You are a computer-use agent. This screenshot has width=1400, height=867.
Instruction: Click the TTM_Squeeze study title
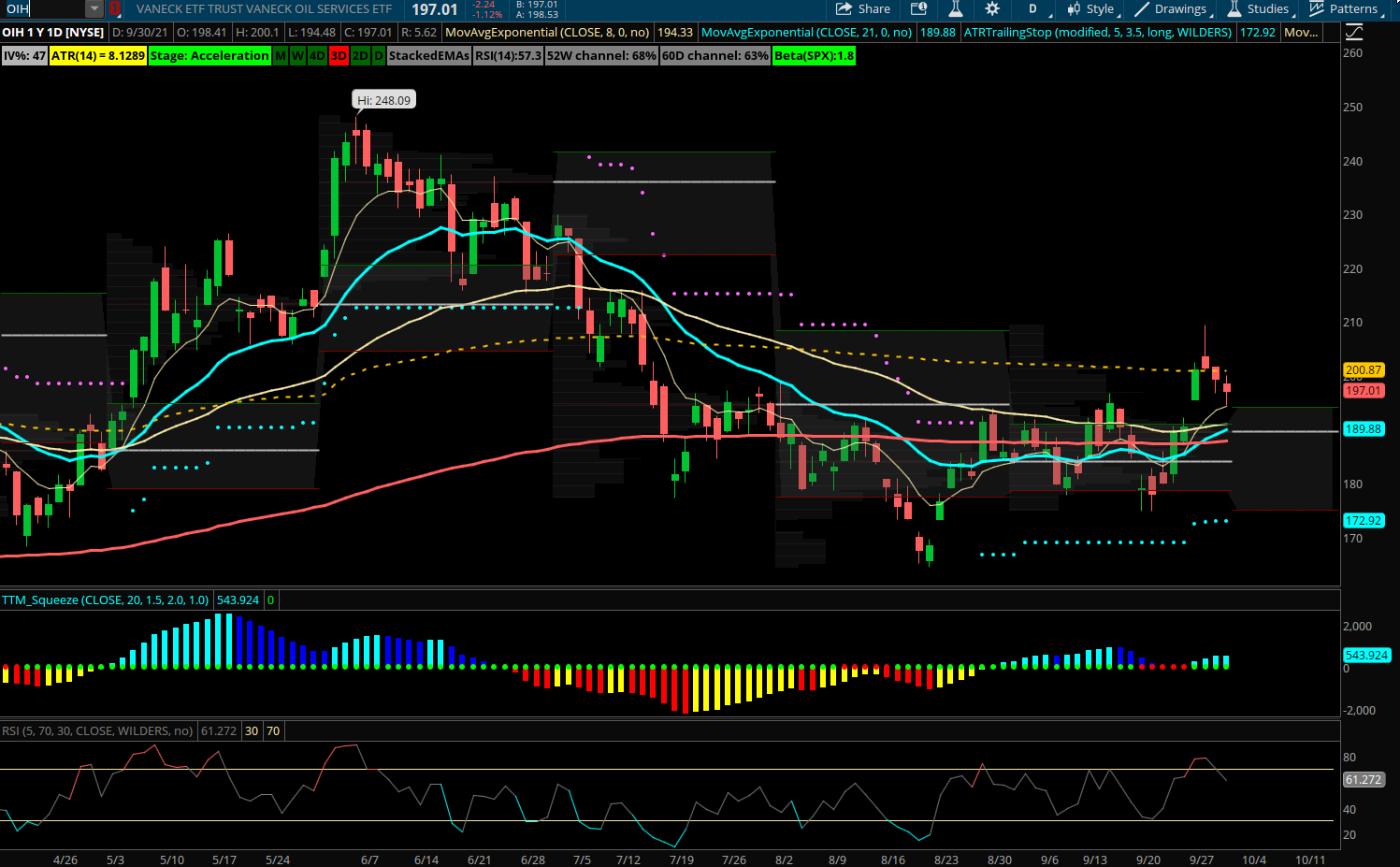pos(105,600)
